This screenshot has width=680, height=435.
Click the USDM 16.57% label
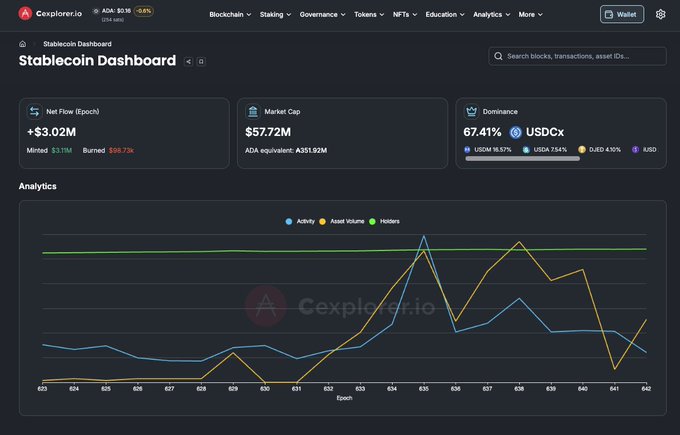493,150
